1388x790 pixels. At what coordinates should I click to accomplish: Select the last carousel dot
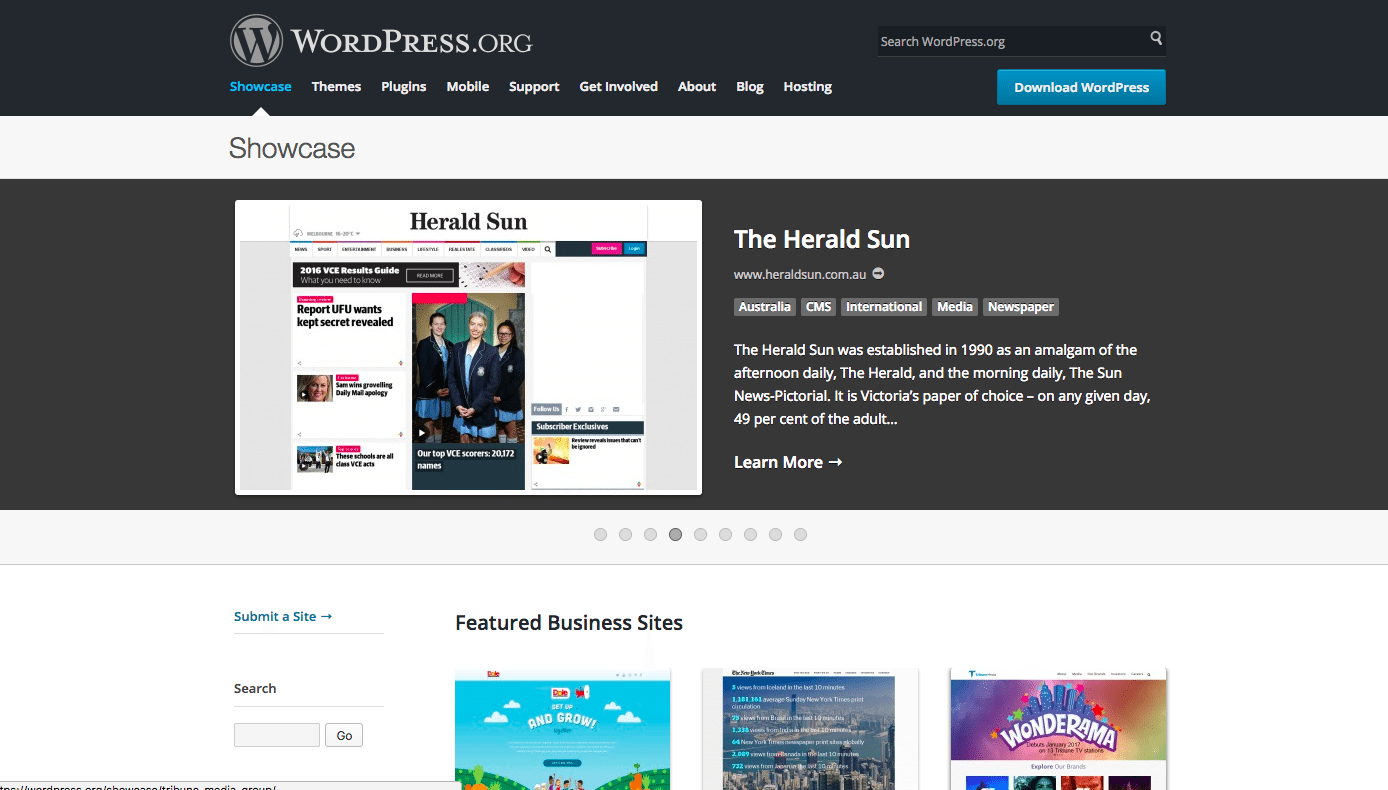[x=800, y=534]
